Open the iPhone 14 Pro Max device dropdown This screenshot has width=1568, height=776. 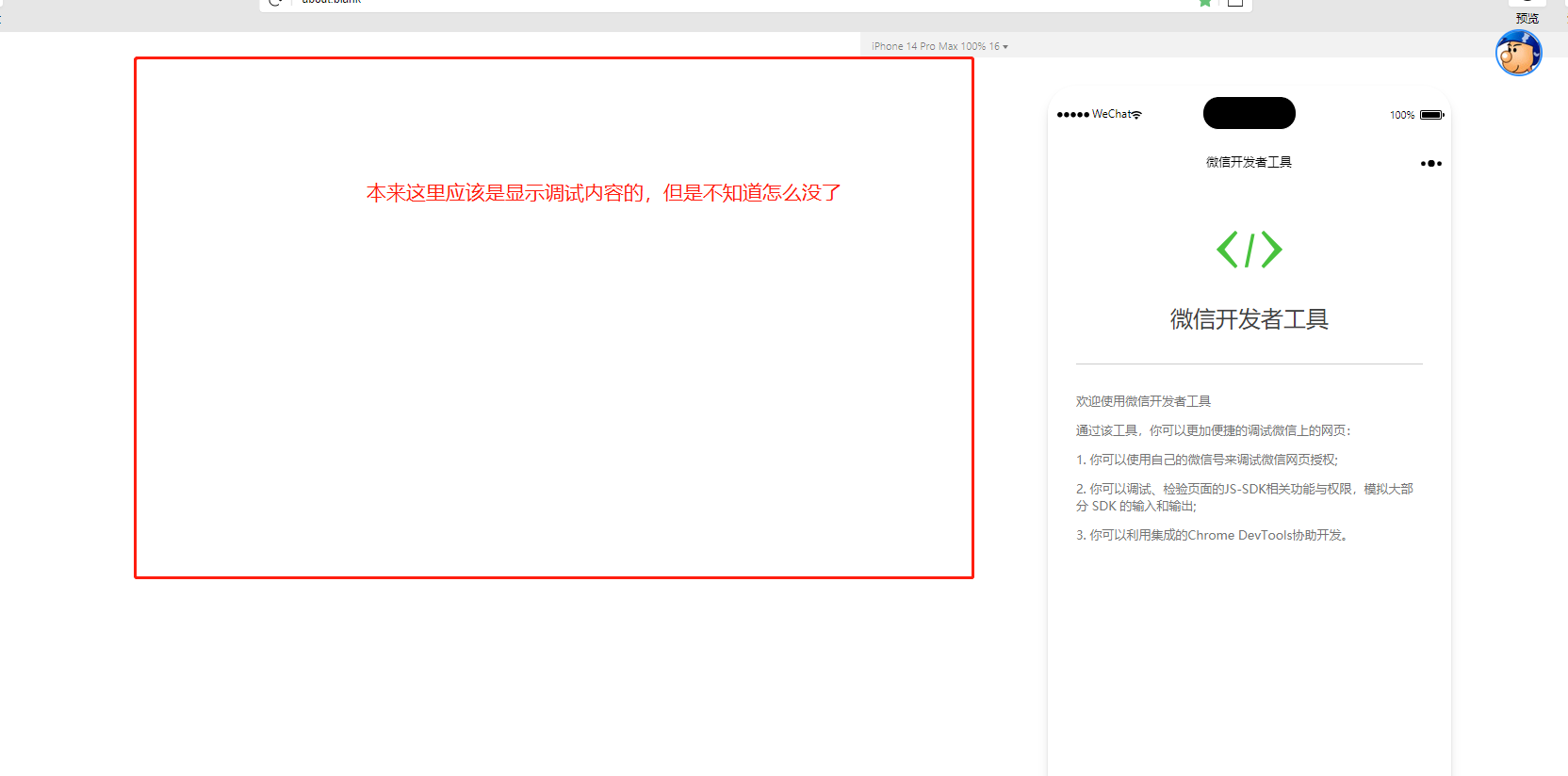pyautogui.click(x=939, y=46)
